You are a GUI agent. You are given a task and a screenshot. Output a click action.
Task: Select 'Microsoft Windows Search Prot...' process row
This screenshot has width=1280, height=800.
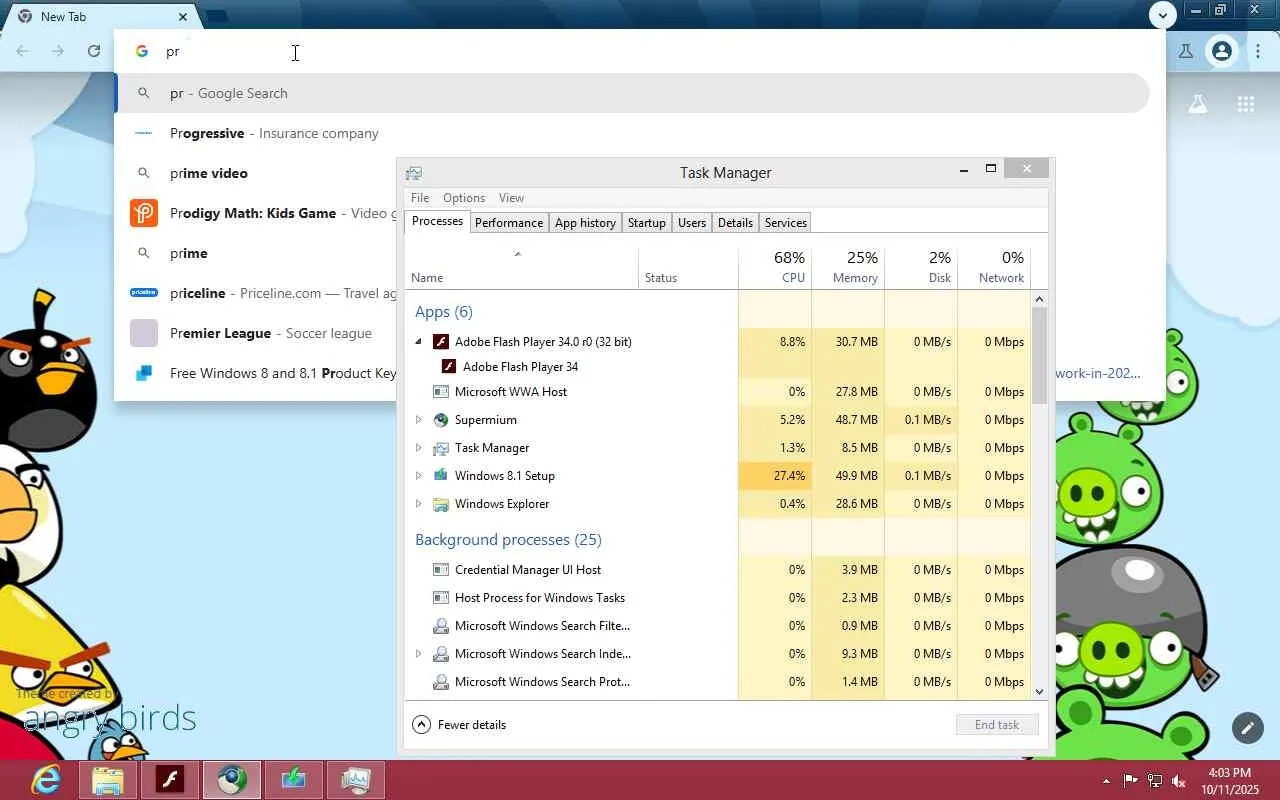coord(718,682)
